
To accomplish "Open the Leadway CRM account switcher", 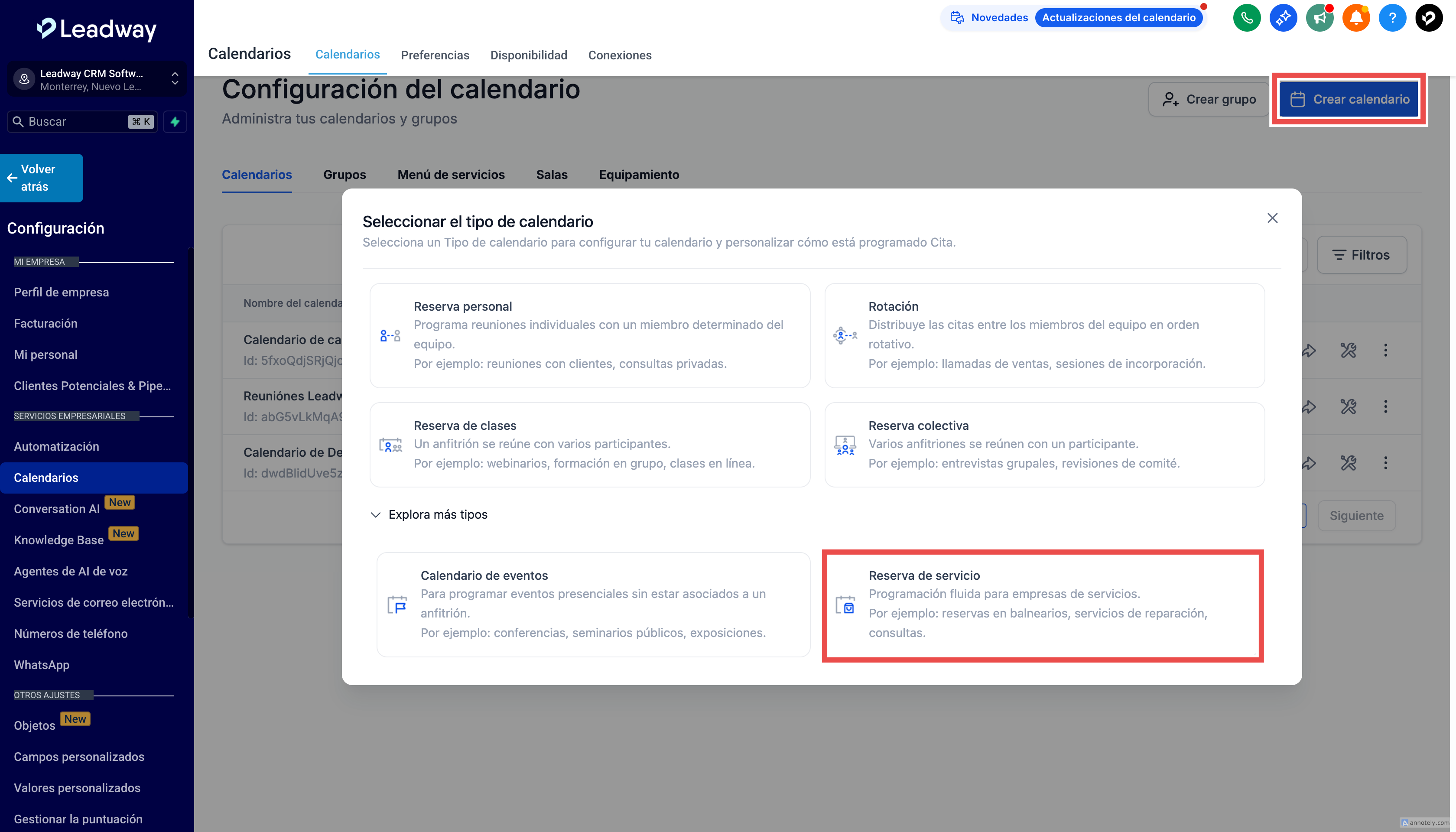I will 97,79.
